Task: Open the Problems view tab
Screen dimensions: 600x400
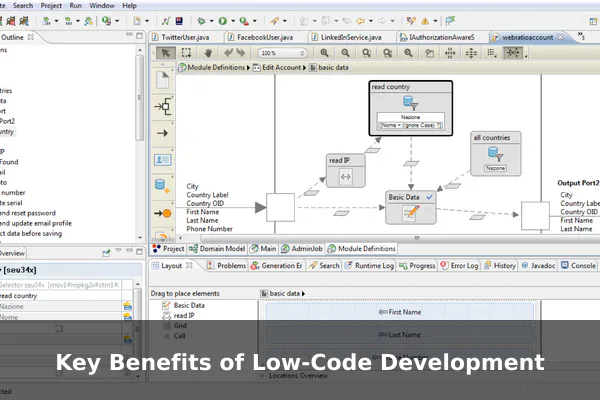Action: point(226,266)
